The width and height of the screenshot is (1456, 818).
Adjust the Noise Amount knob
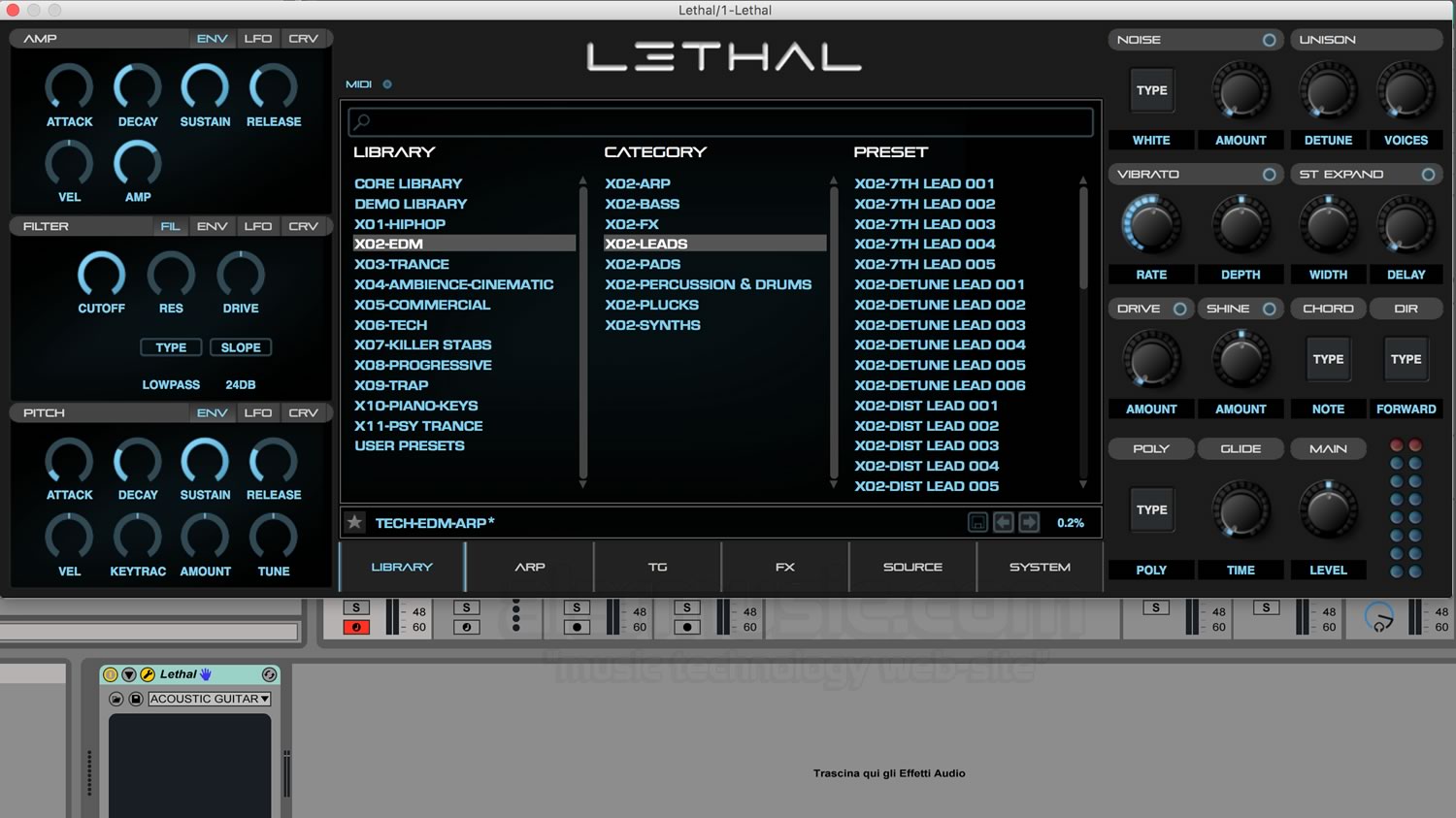point(1241,91)
